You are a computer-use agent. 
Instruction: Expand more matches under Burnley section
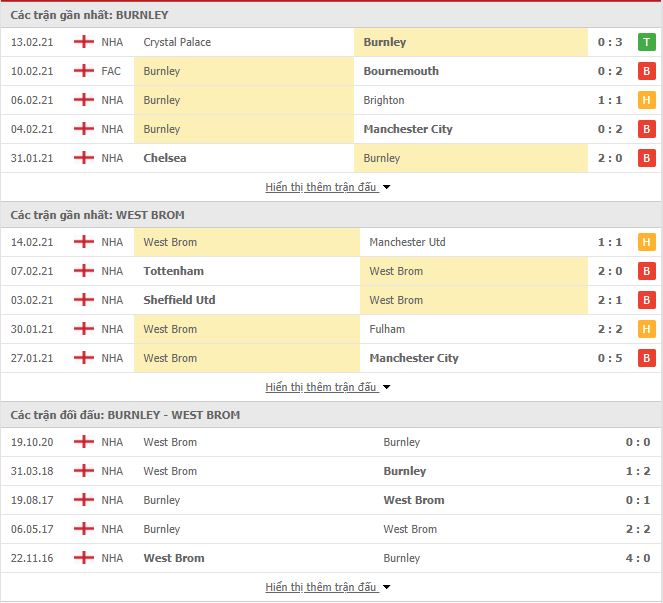tap(328, 187)
